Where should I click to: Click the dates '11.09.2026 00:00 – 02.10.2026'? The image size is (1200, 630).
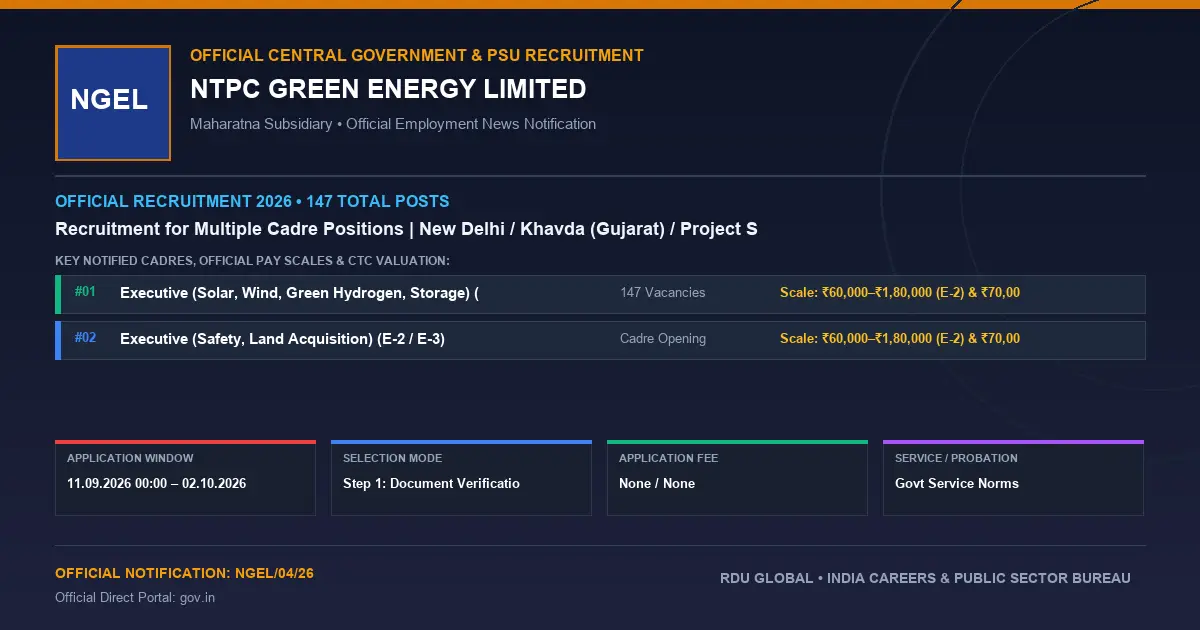(x=156, y=483)
